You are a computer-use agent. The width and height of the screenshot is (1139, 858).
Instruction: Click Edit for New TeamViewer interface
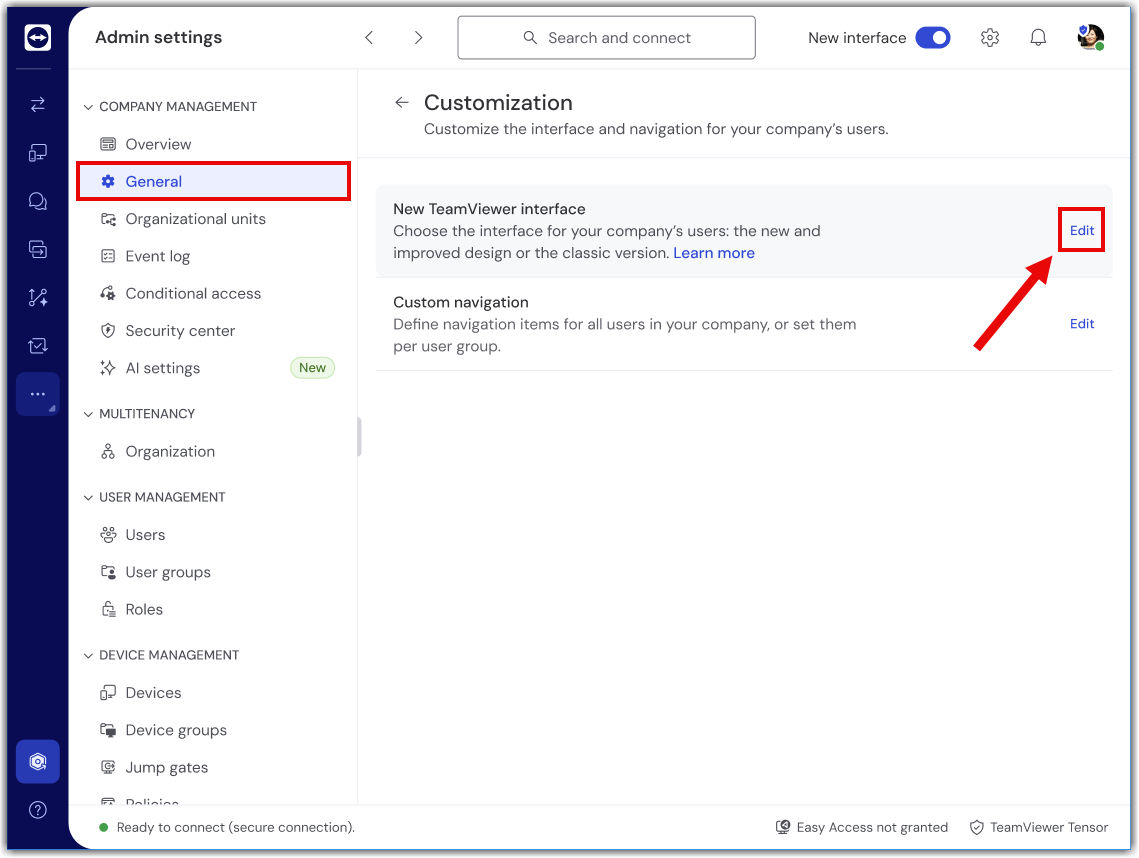(1081, 230)
